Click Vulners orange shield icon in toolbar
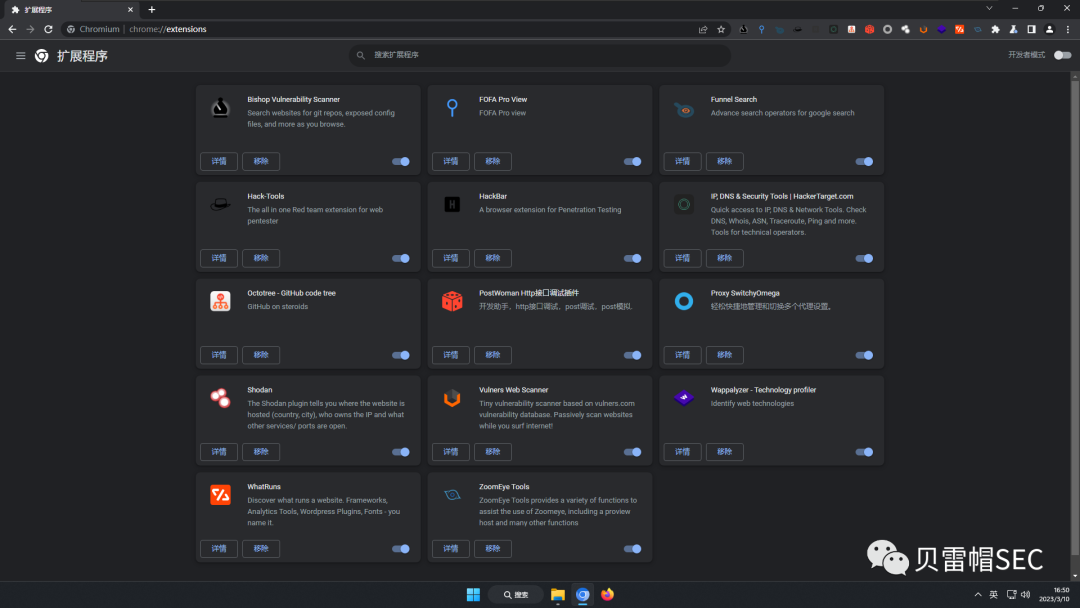Viewport: 1080px width, 608px height. 923,30
